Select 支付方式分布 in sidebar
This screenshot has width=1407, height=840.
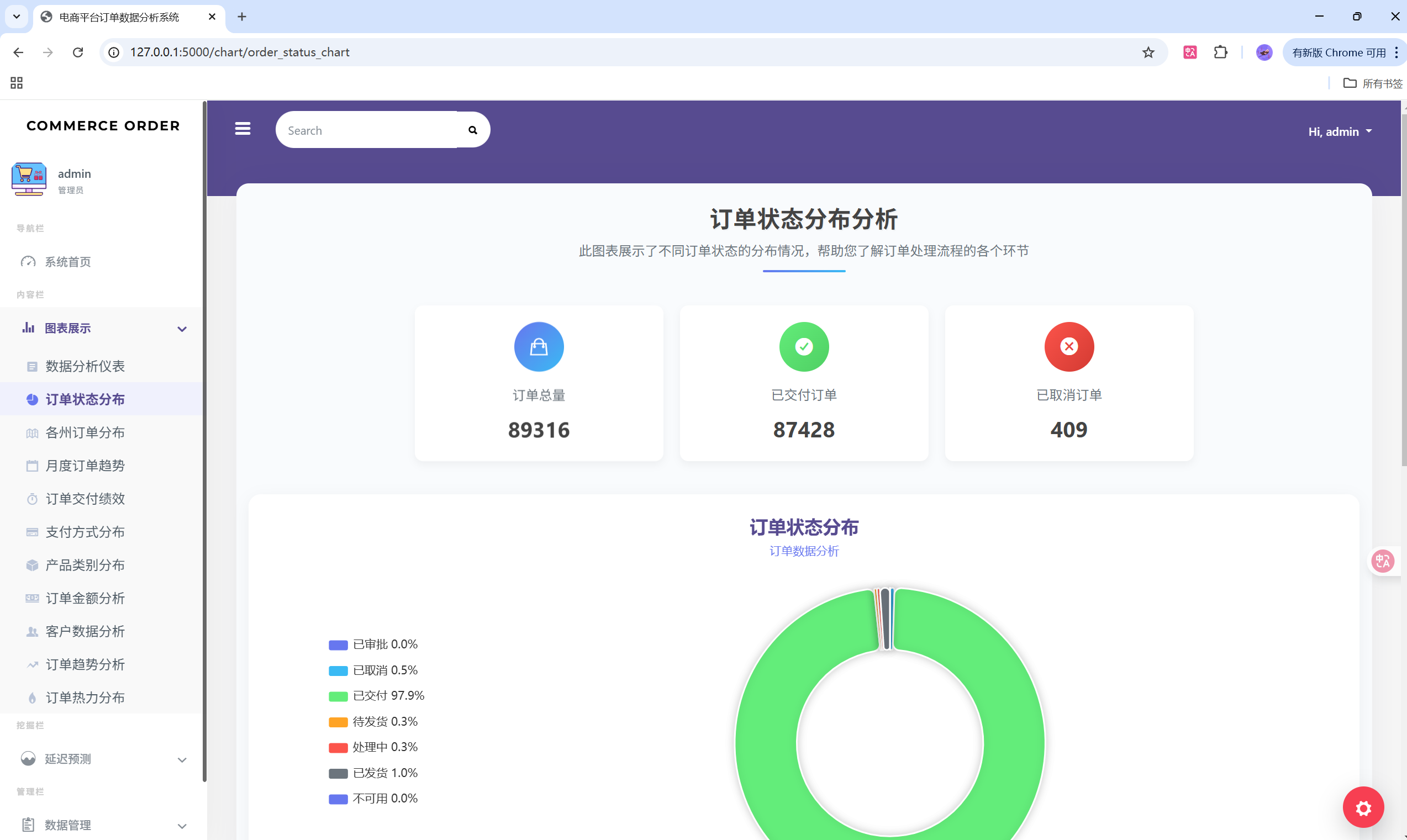coord(85,532)
